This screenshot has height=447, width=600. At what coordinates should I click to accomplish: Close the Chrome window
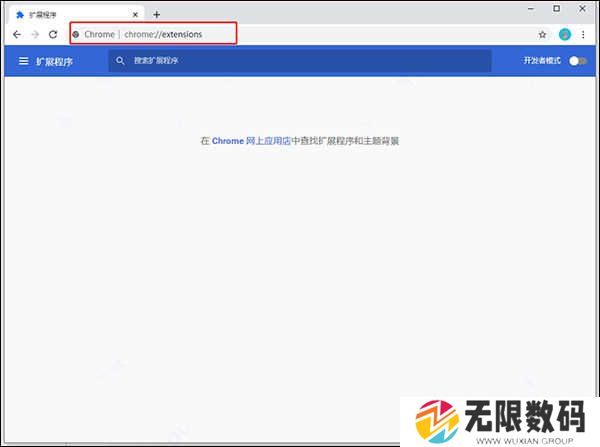coord(582,8)
